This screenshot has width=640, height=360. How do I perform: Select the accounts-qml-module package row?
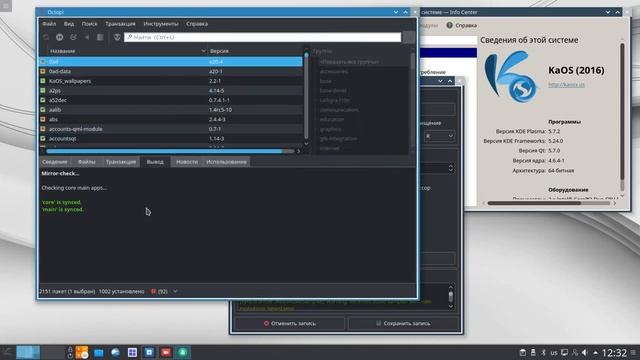pos(171,129)
